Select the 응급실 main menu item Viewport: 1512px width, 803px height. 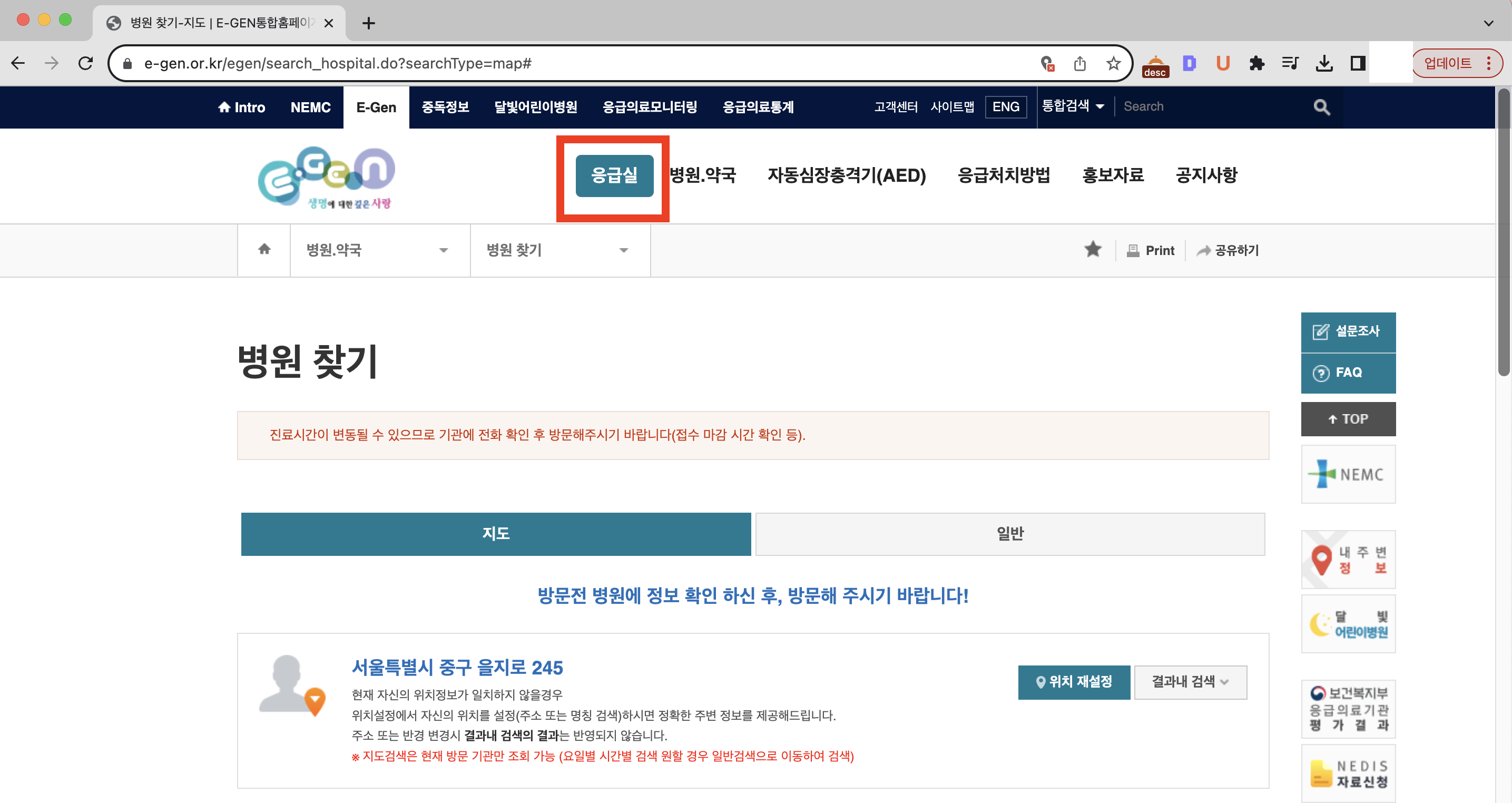614,175
